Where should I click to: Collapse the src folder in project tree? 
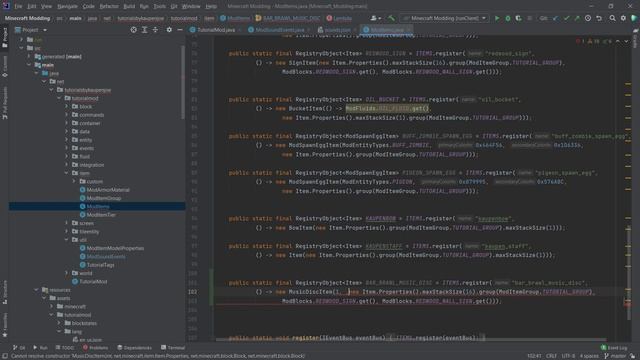click(x=21, y=48)
